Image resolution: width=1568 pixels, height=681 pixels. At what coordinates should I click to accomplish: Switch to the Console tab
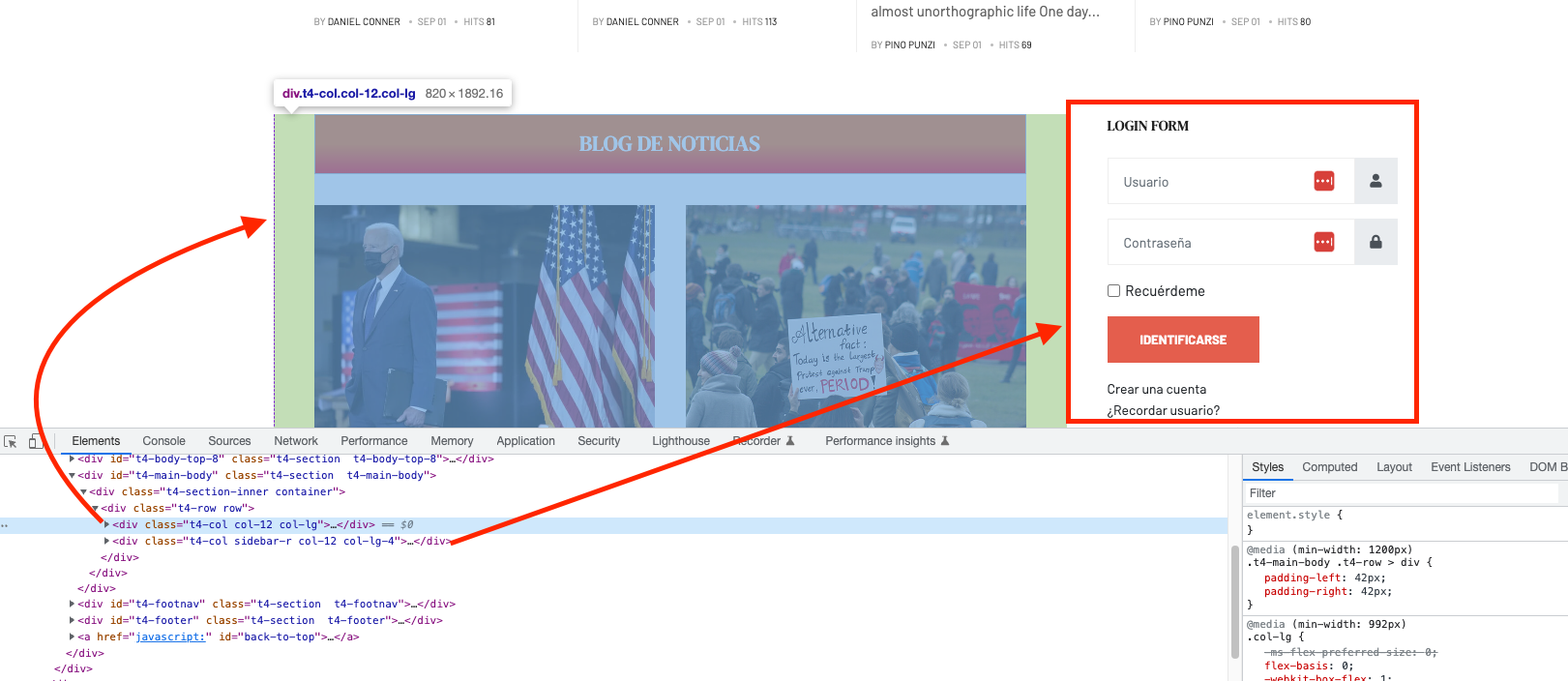pyautogui.click(x=163, y=441)
